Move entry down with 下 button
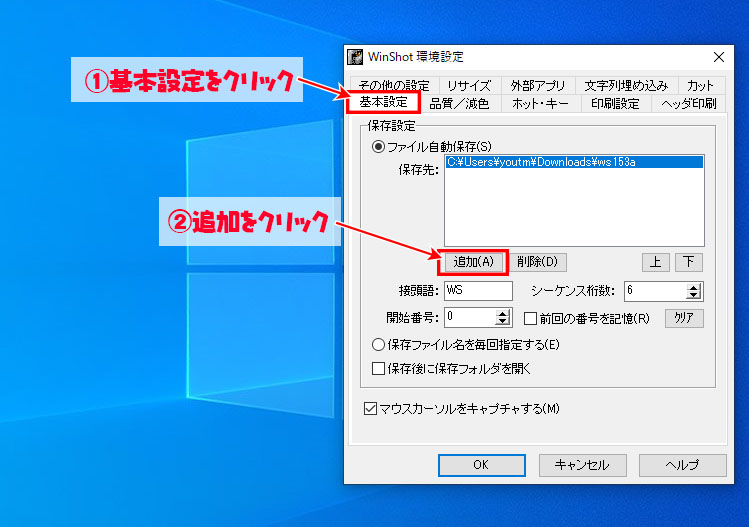The image size is (749, 527). tap(688, 262)
